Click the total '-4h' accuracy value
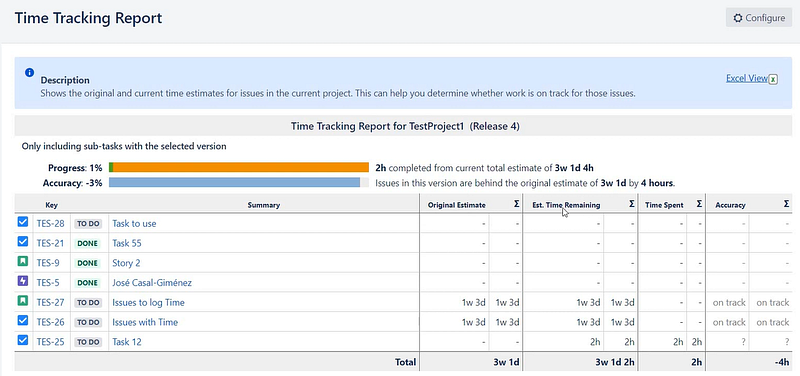The width and height of the screenshot is (800, 376). (782, 362)
